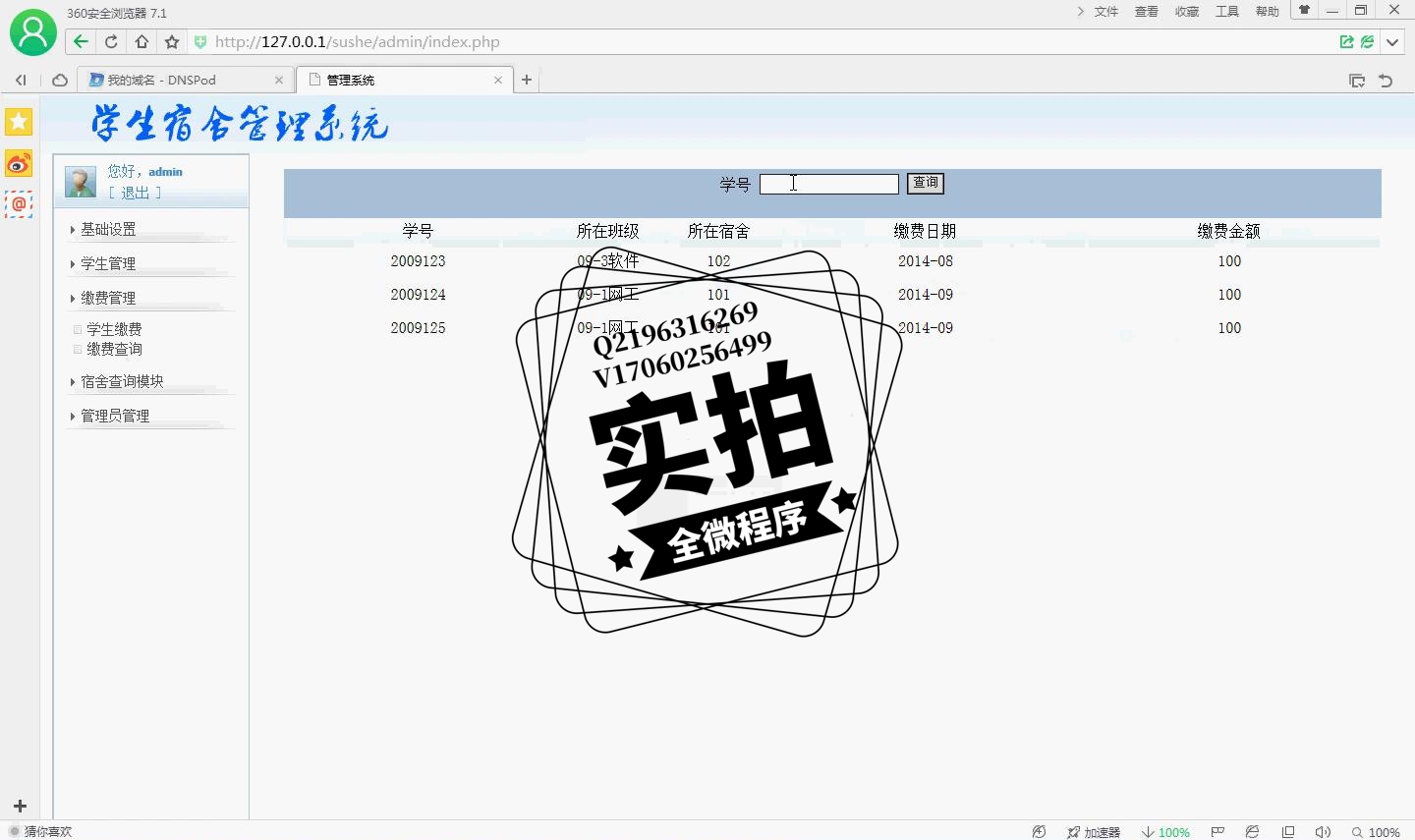Click dormitory 102 in the first row
The width and height of the screenshot is (1415, 840).
pyautogui.click(x=718, y=261)
